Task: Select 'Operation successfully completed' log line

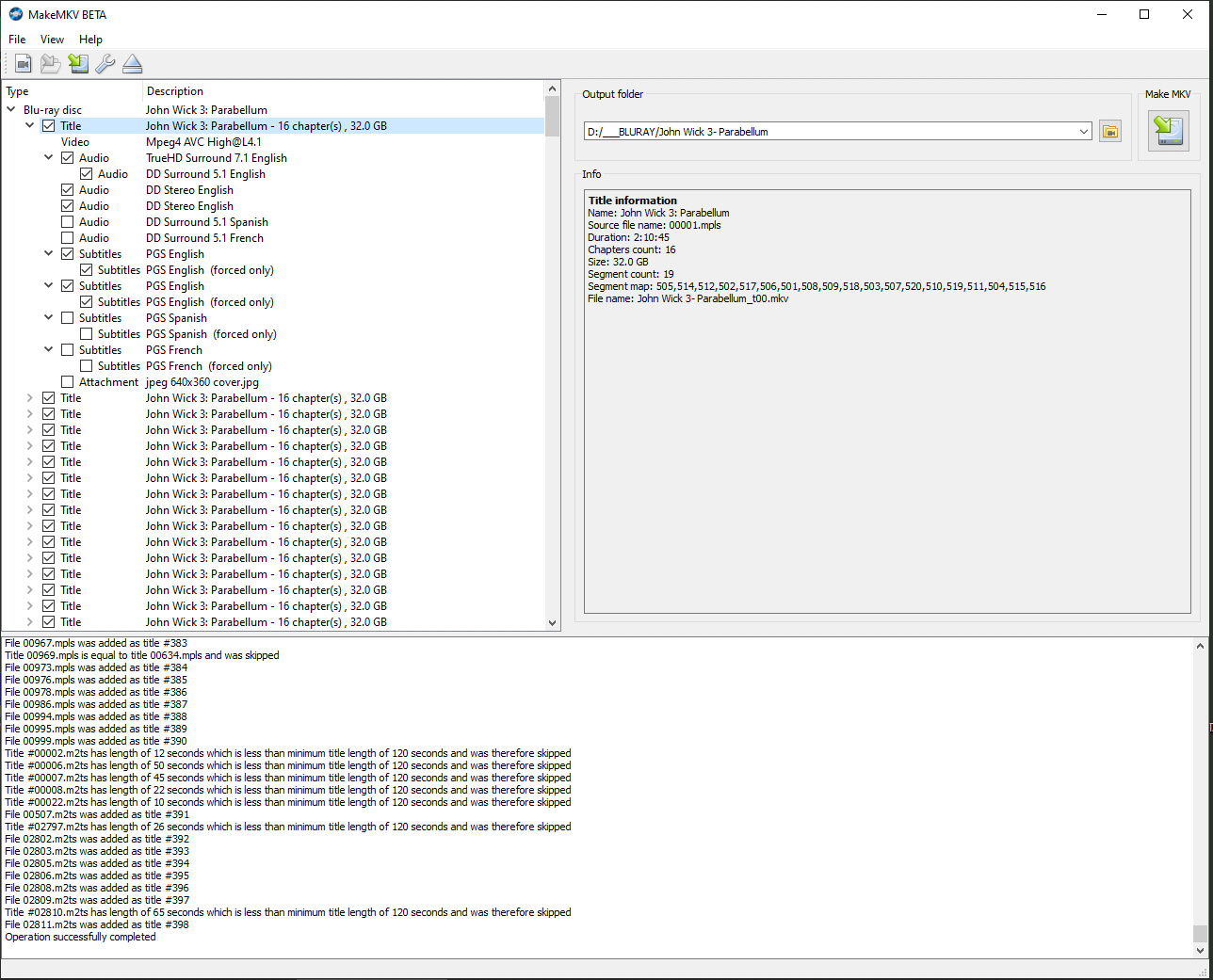Action: (80, 937)
